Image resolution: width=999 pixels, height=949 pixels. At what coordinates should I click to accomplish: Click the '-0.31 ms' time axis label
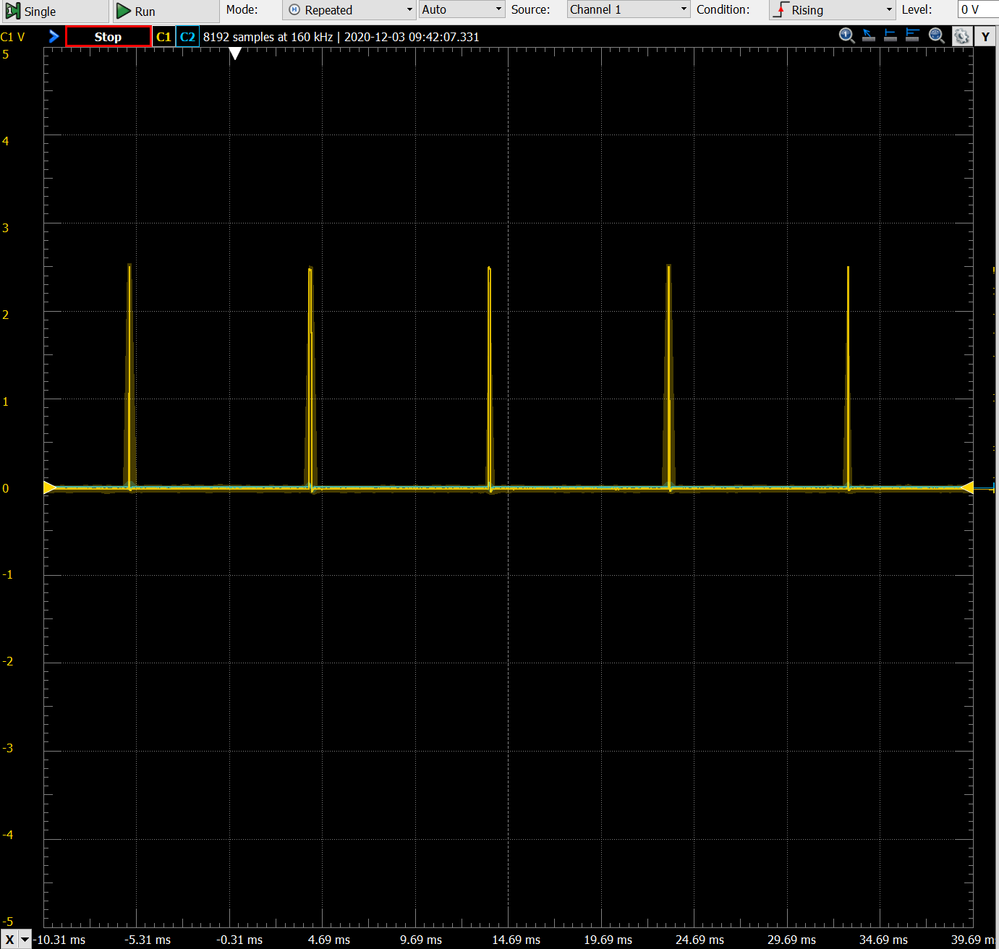pyautogui.click(x=240, y=940)
